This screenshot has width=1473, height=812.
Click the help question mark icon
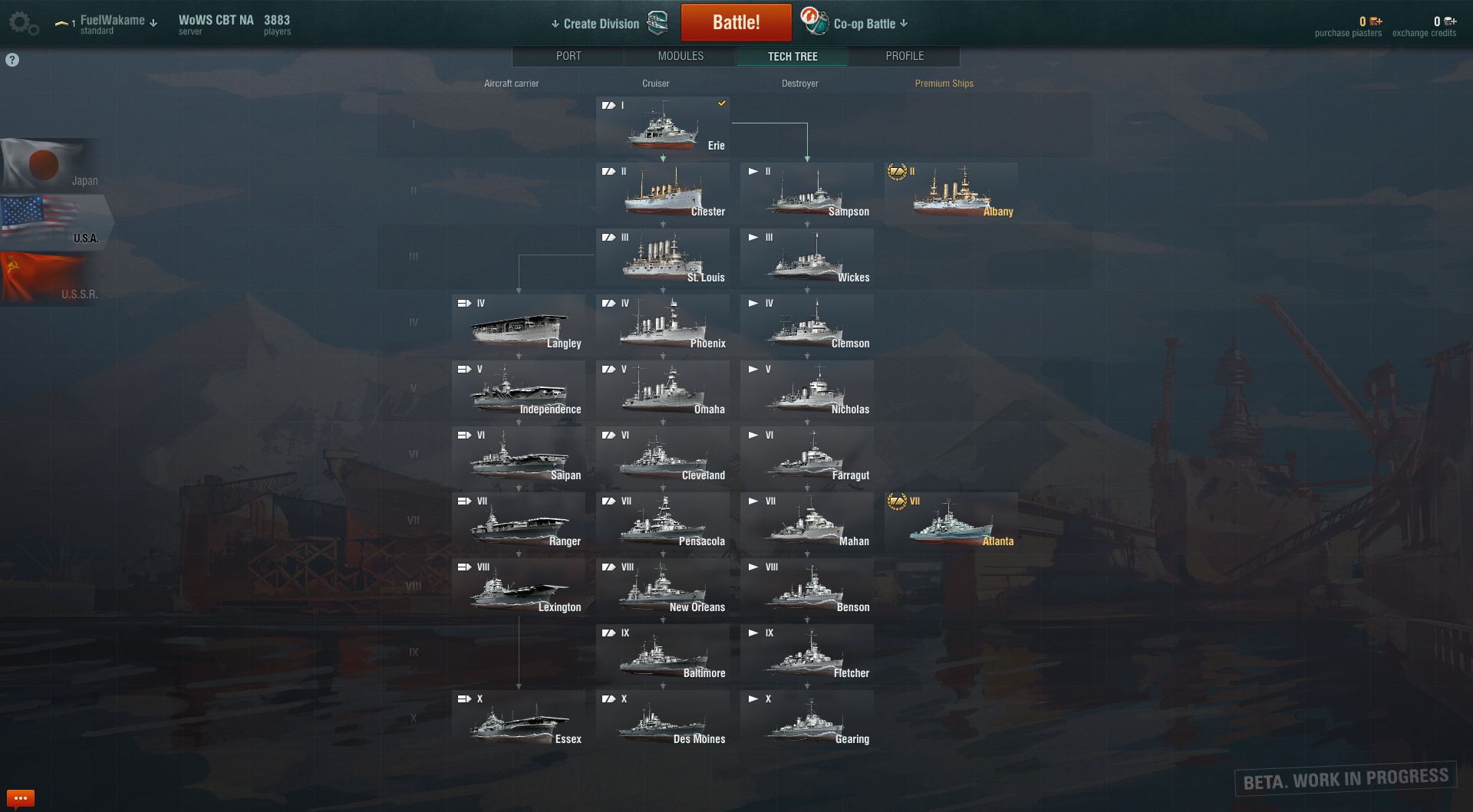point(12,60)
